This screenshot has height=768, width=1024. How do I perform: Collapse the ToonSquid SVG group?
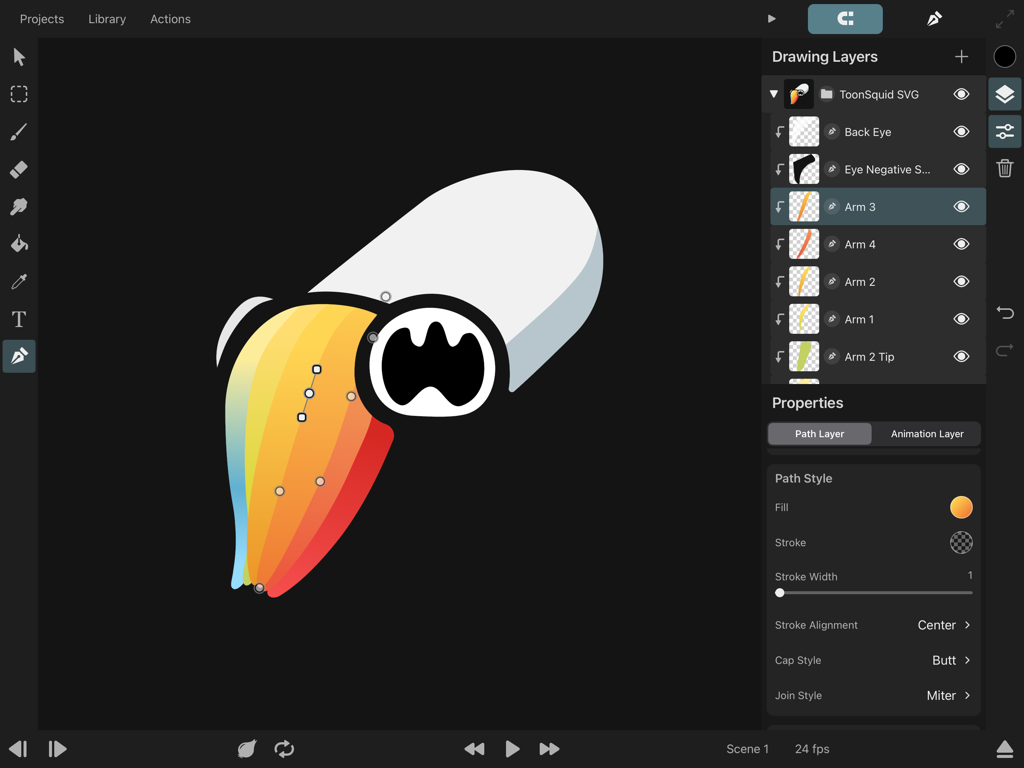click(x=773, y=93)
